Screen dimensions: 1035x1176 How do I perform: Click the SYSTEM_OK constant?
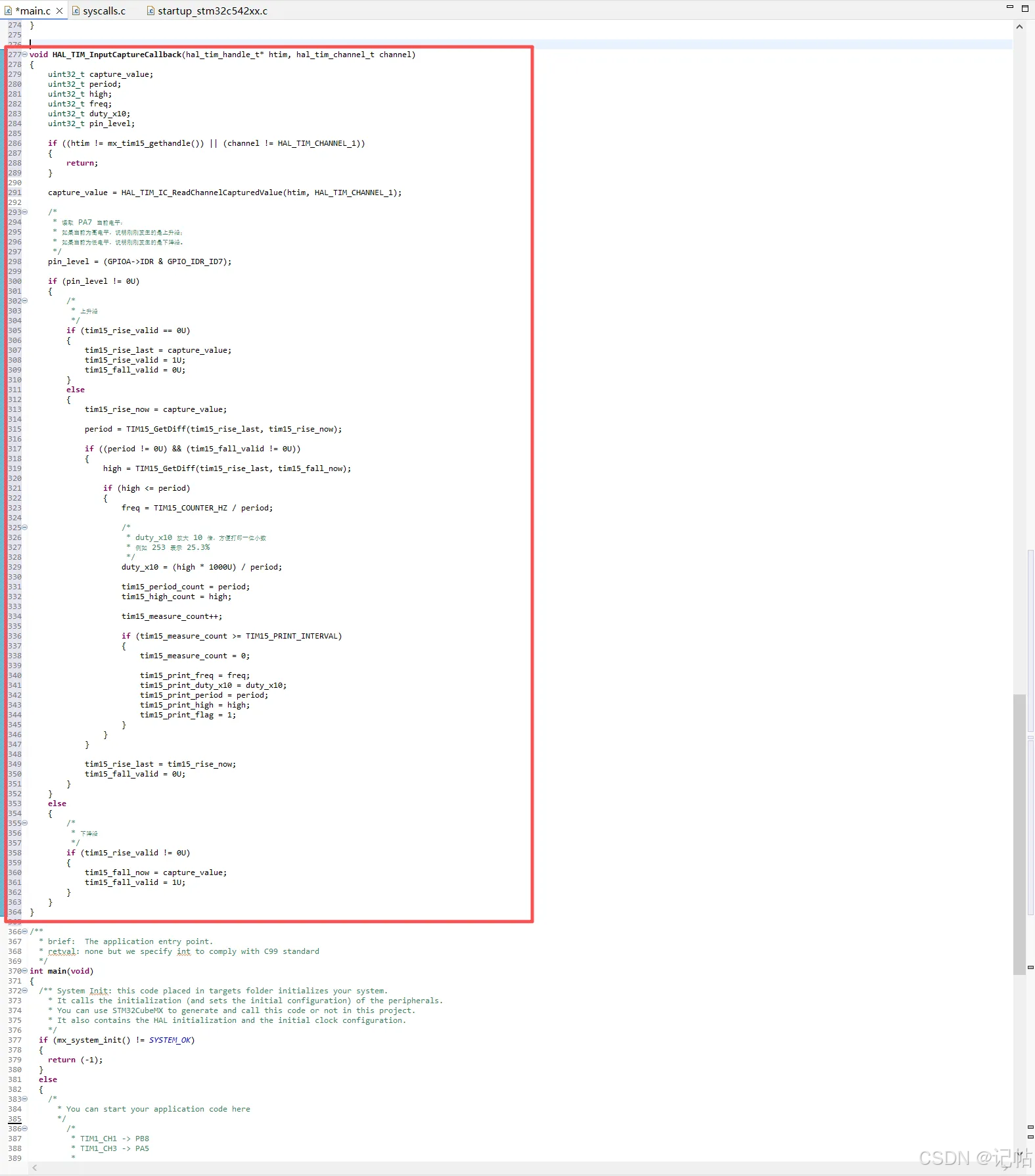[170, 1040]
